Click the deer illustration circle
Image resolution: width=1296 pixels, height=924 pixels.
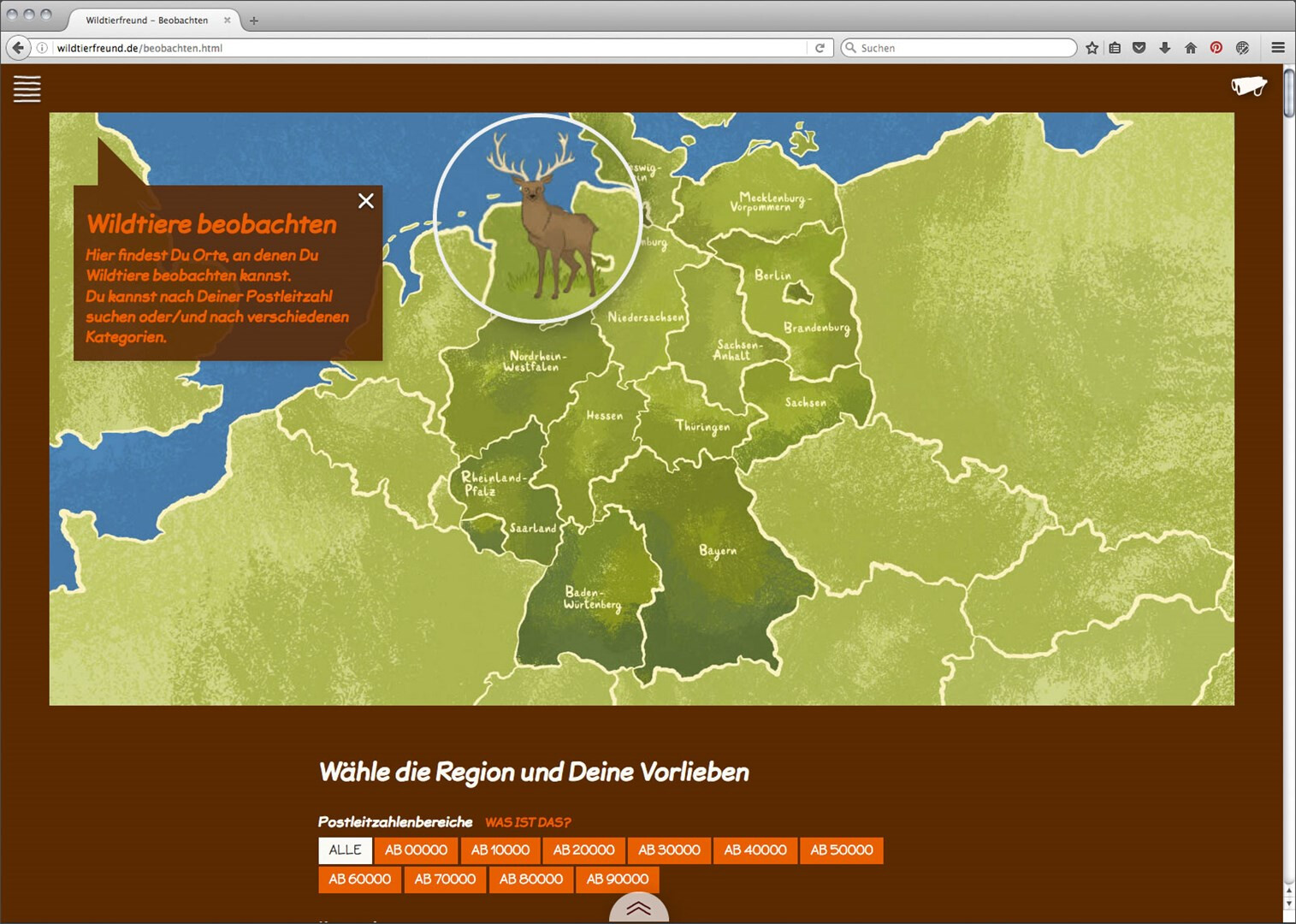pos(538,219)
